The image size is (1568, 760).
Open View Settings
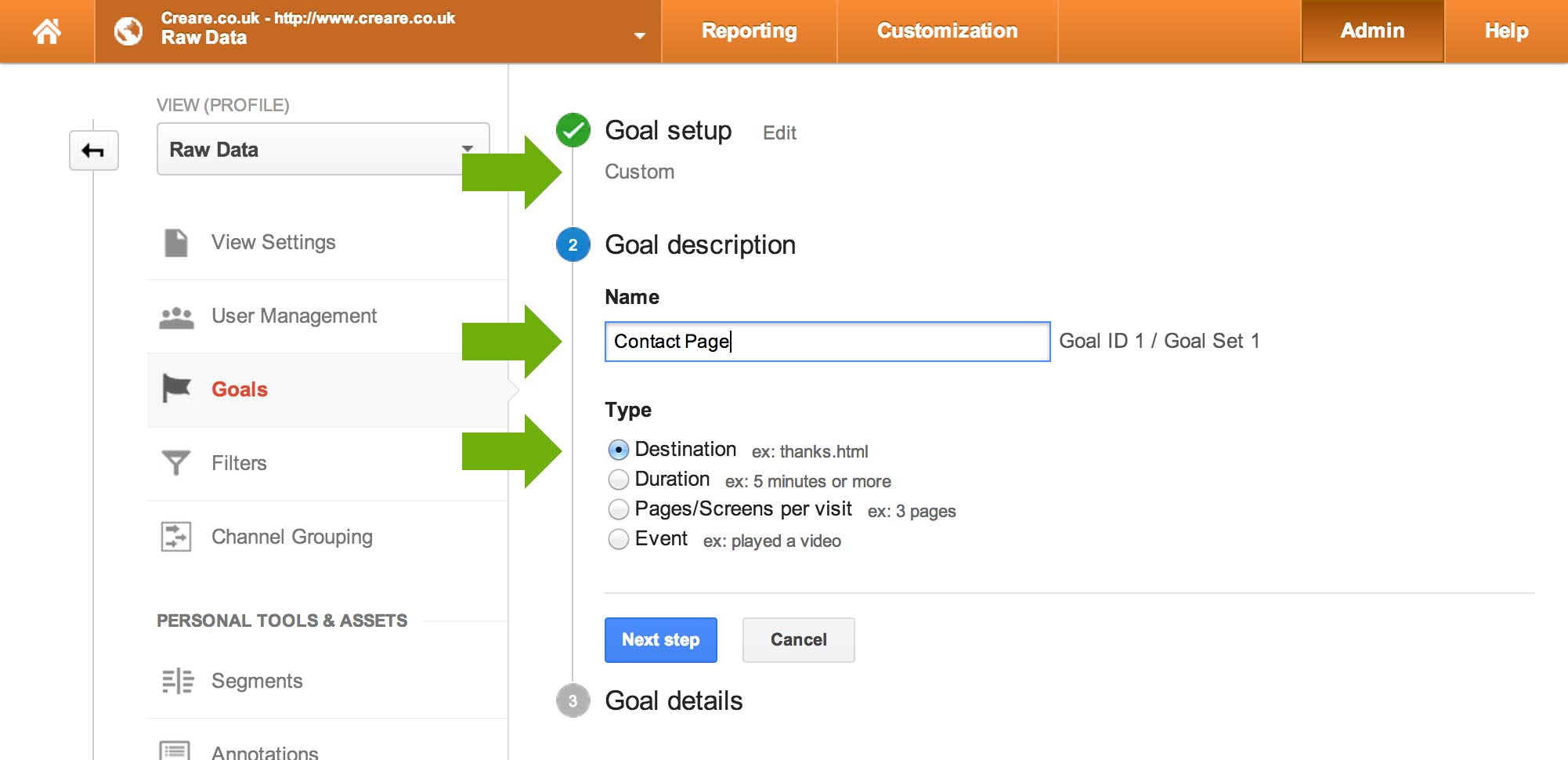(273, 242)
